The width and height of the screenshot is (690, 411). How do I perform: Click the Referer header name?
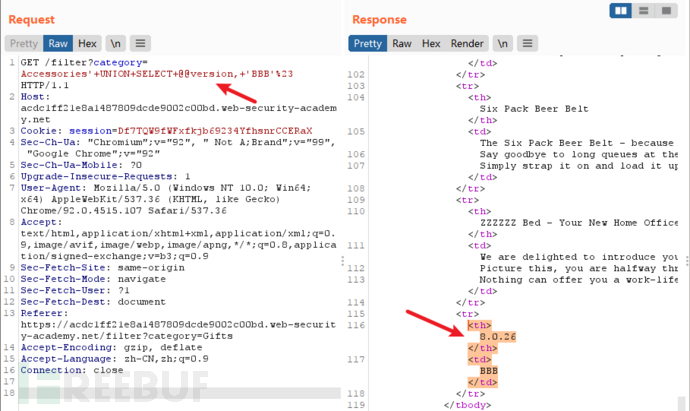pos(44,313)
